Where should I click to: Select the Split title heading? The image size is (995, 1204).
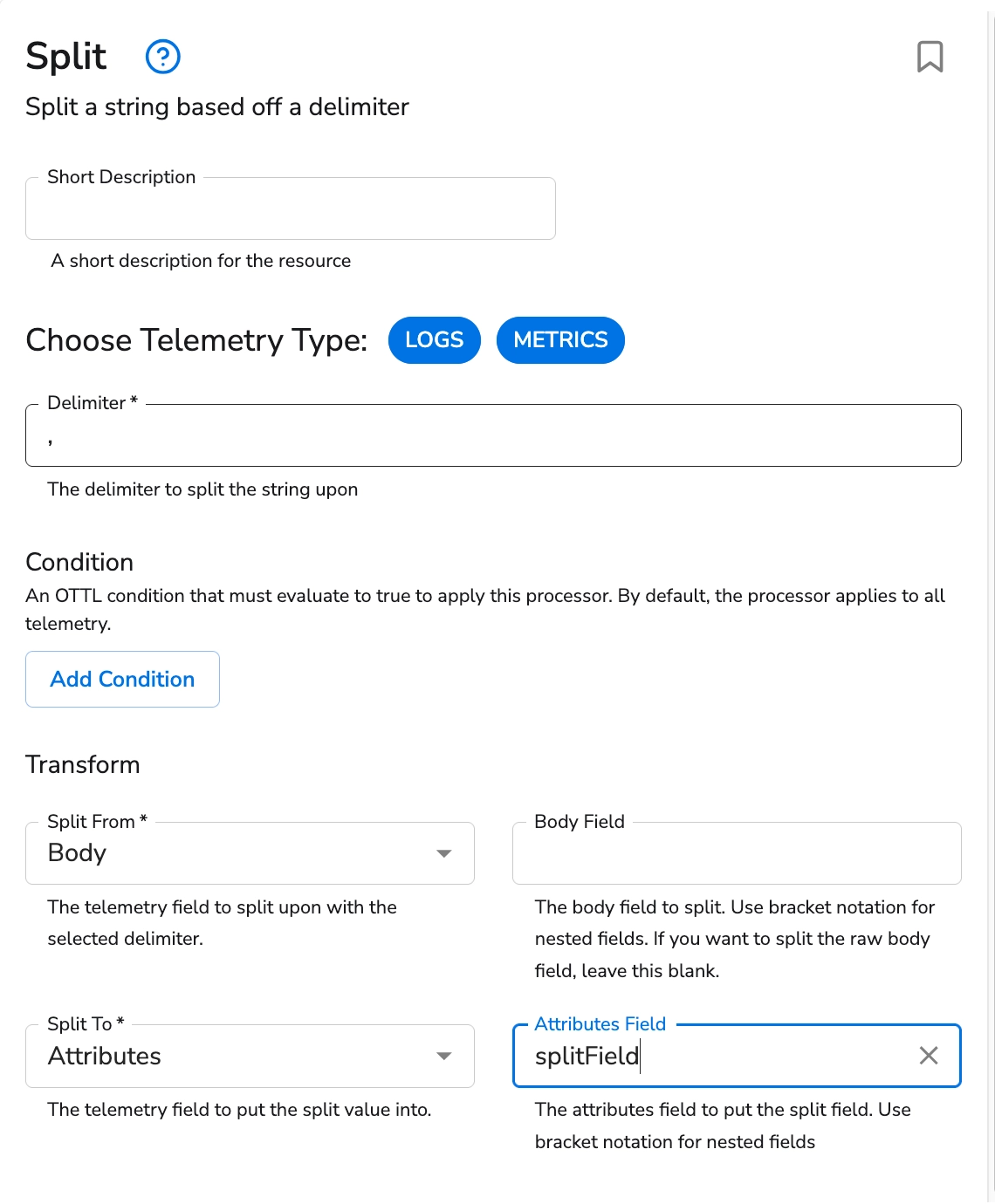point(65,55)
